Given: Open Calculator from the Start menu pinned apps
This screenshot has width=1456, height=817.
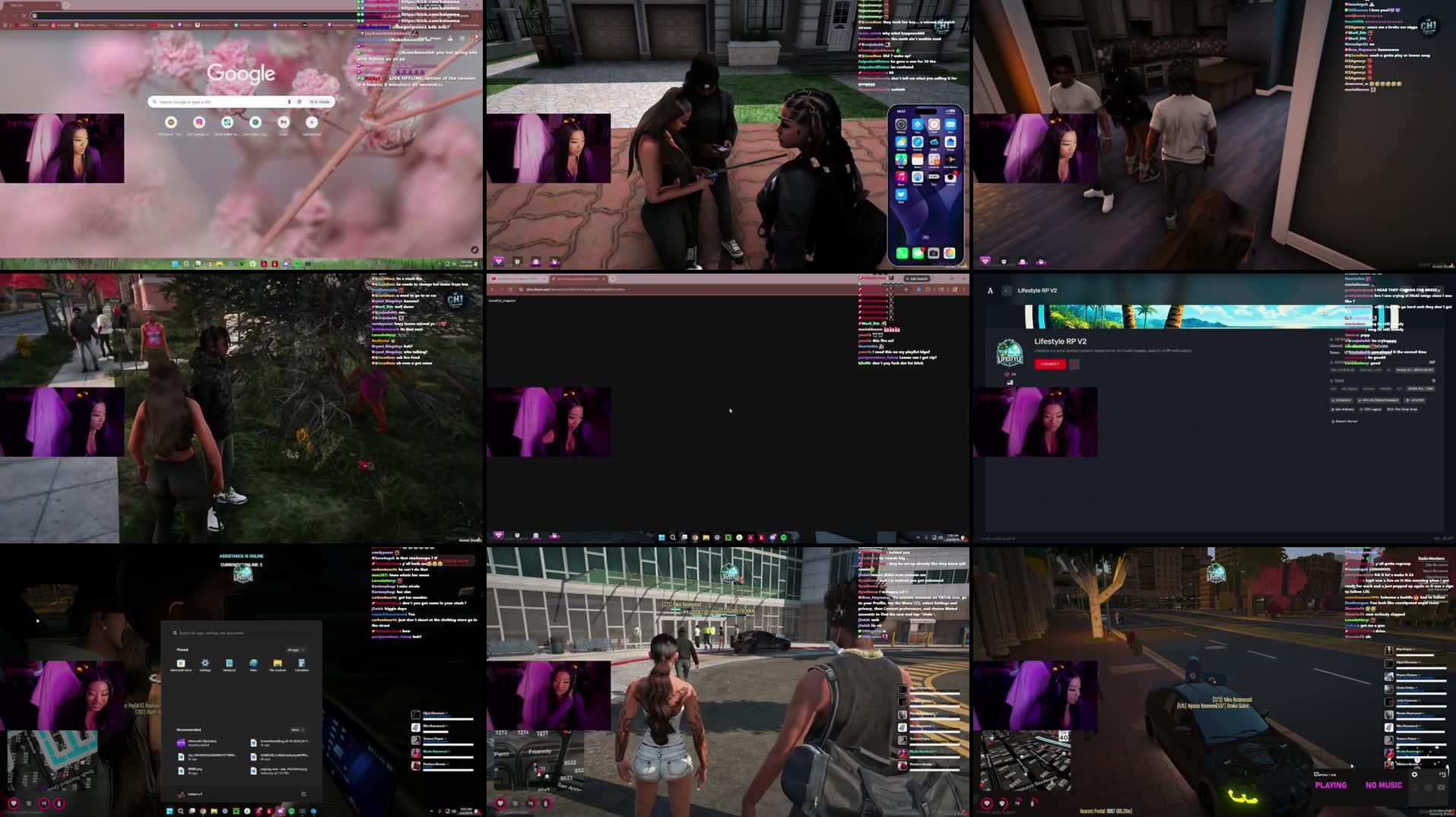Looking at the screenshot, I should click(x=302, y=663).
